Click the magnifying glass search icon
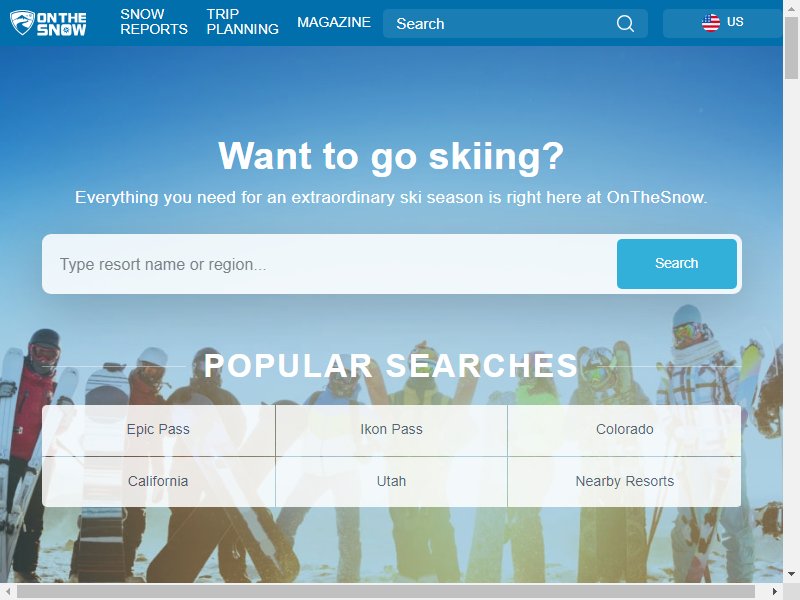 [x=625, y=23]
